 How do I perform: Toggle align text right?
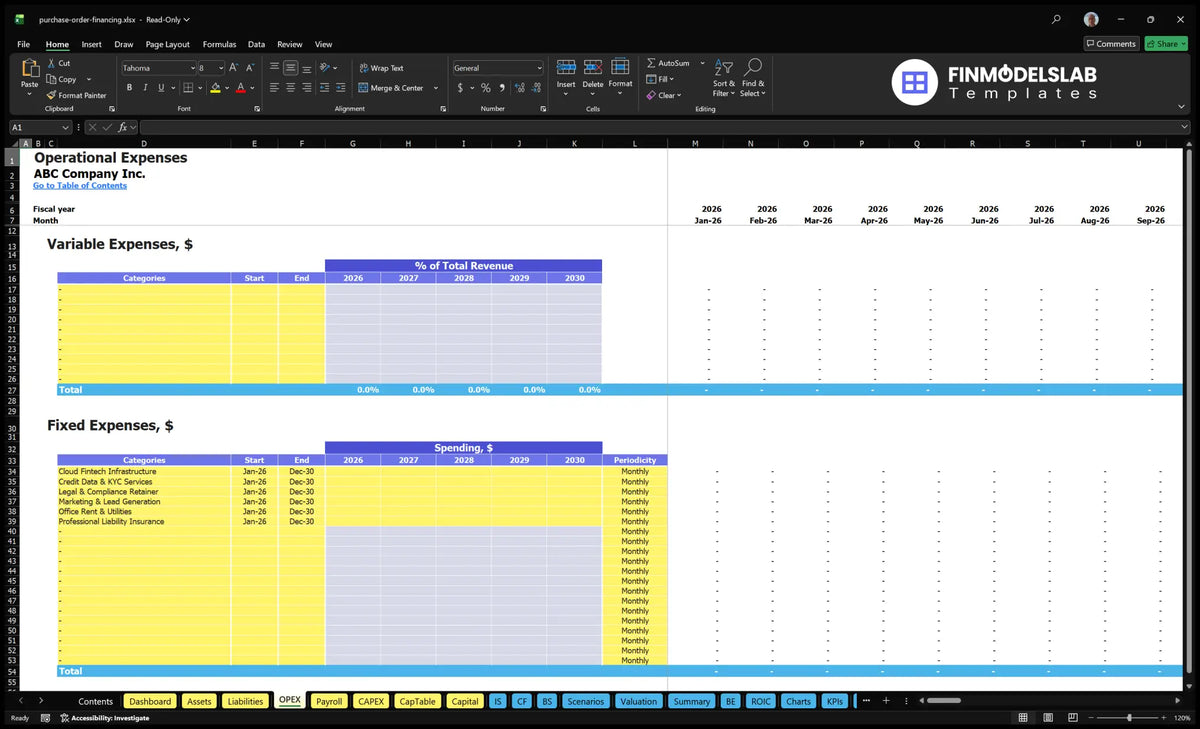click(306, 88)
